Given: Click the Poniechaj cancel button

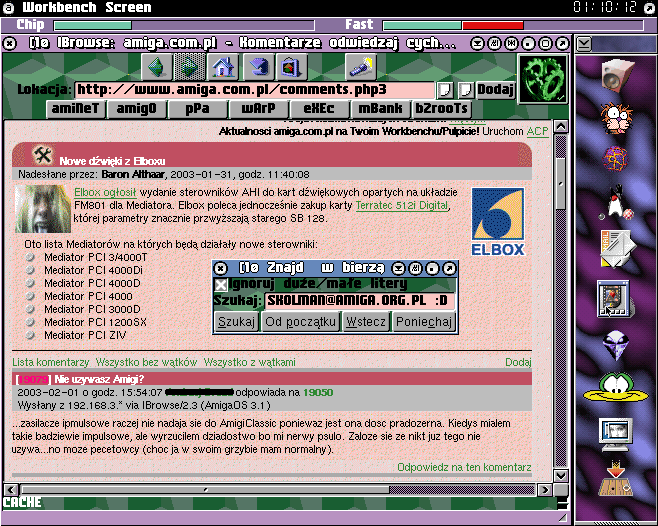Looking at the screenshot, I should tap(424, 322).
